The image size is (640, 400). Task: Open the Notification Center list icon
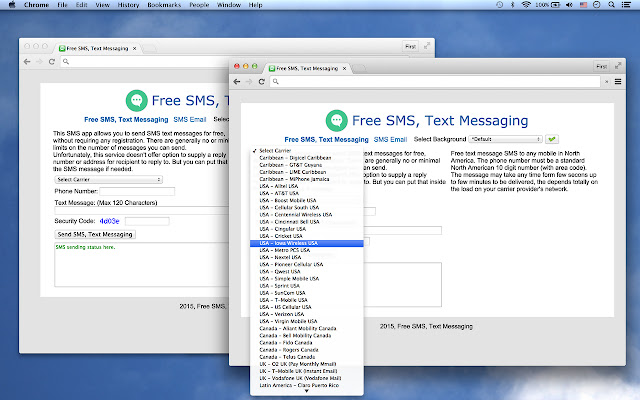[626, 5]
